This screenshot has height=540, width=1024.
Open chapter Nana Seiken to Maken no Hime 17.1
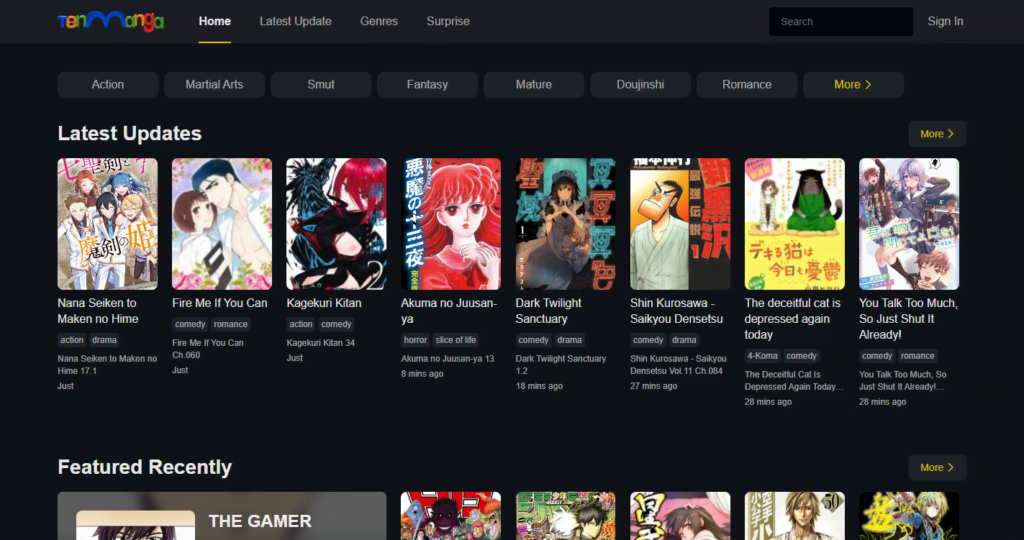(107, 364)
